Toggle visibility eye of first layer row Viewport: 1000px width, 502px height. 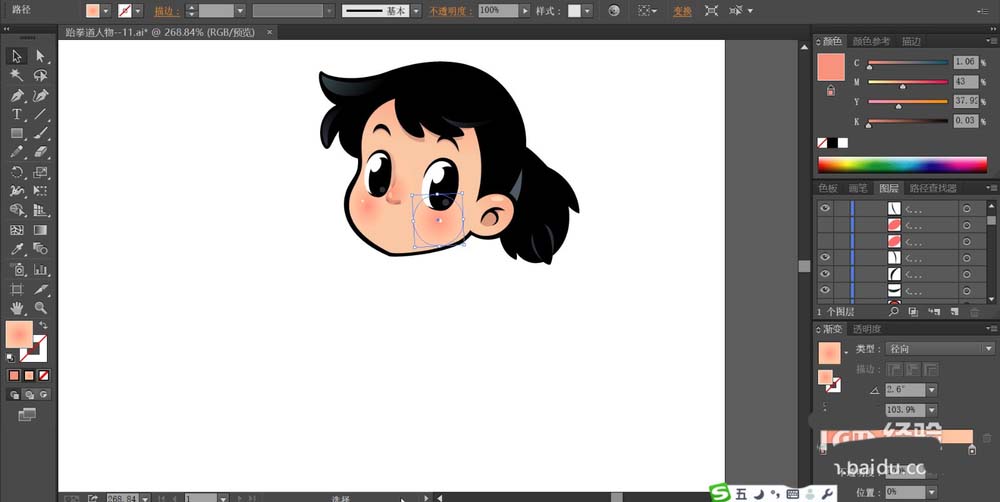[x=825, y=208]
